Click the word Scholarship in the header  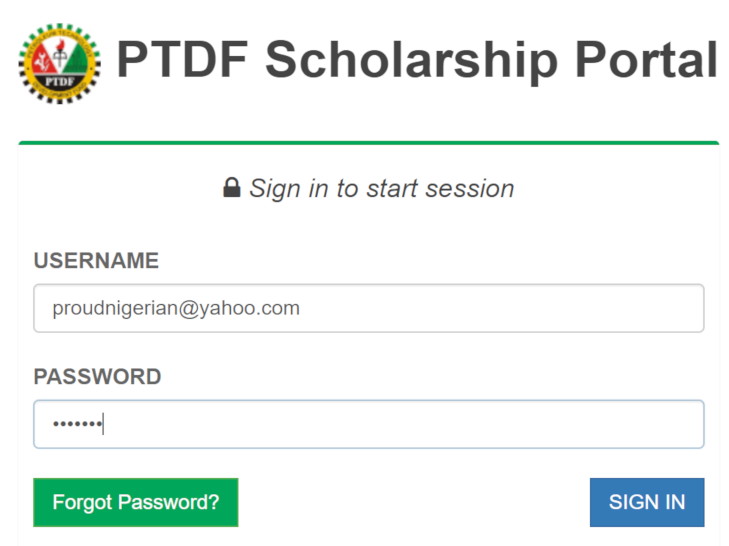pyautogui.click(x=411, y=61)
